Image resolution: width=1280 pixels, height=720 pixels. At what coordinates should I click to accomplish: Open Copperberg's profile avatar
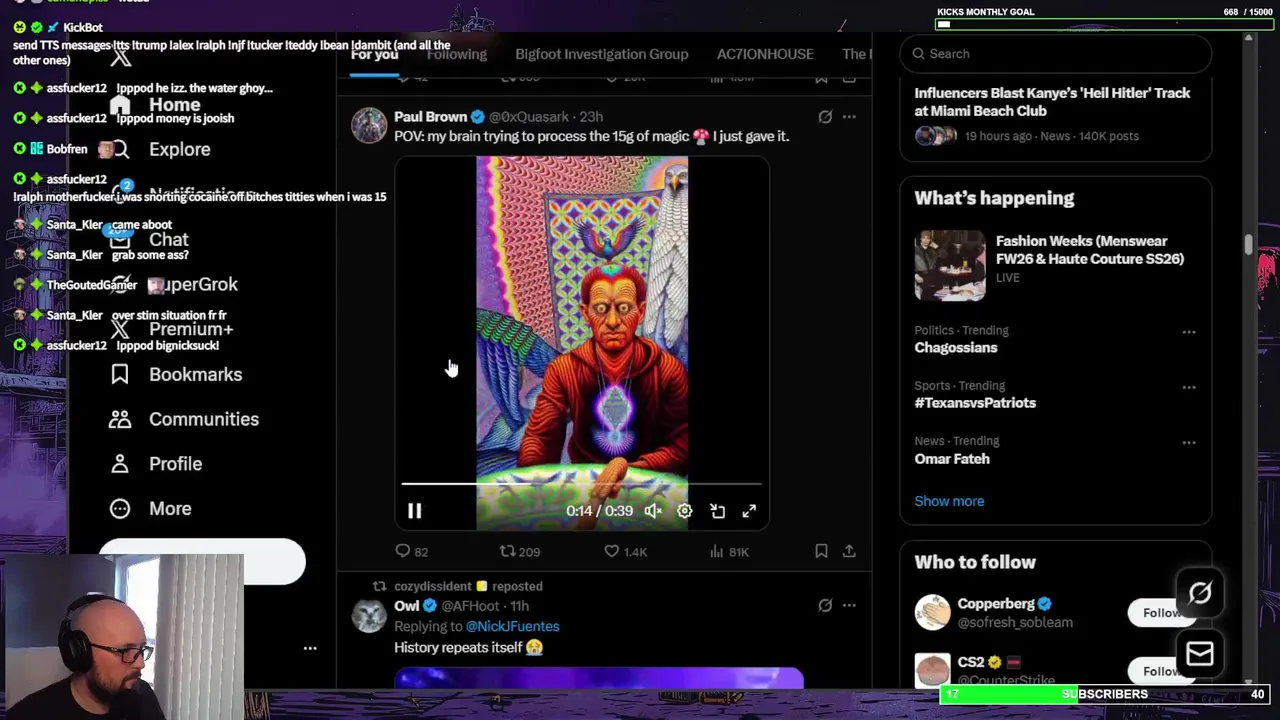pos(933,612)
